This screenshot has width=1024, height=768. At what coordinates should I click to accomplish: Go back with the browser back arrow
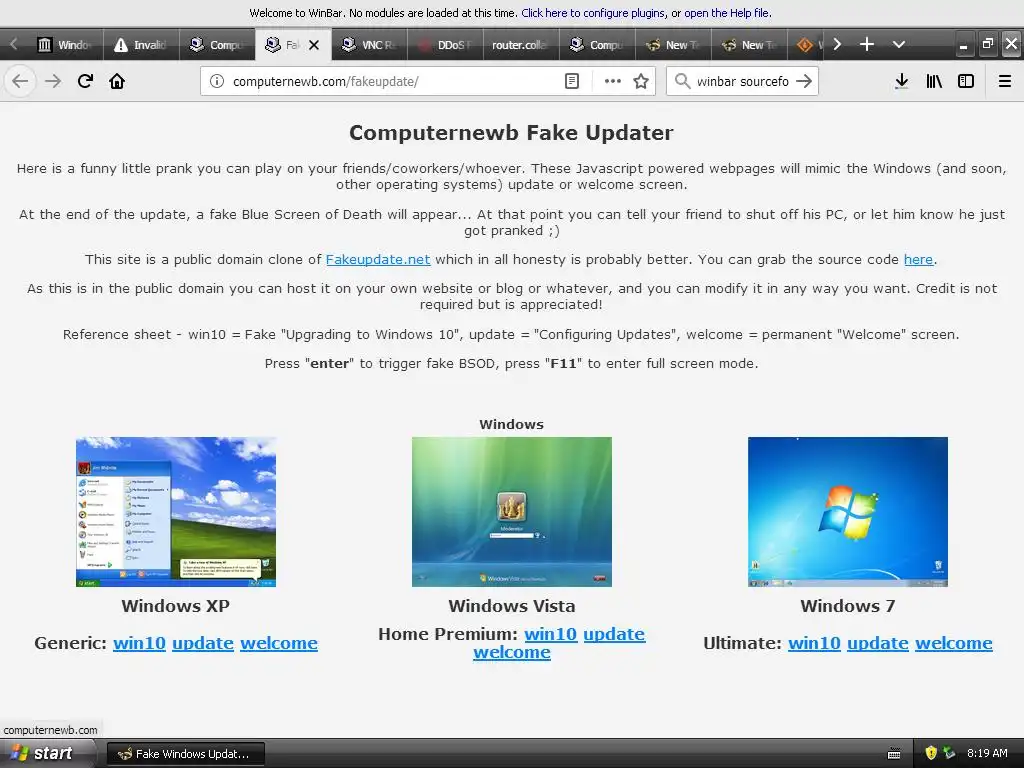(20, 81)
